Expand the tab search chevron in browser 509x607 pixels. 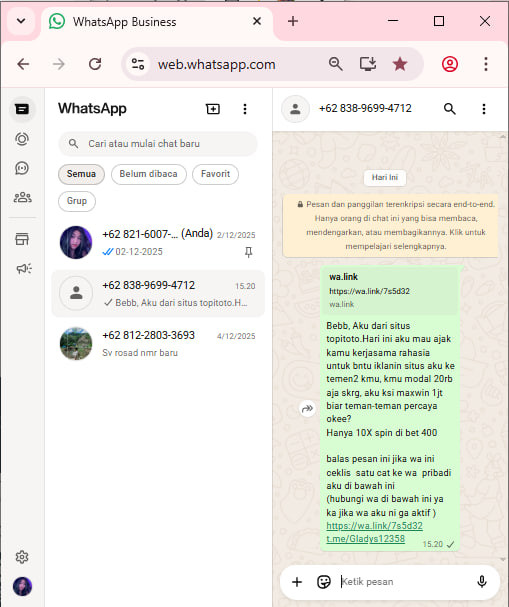tap(21, 21)
